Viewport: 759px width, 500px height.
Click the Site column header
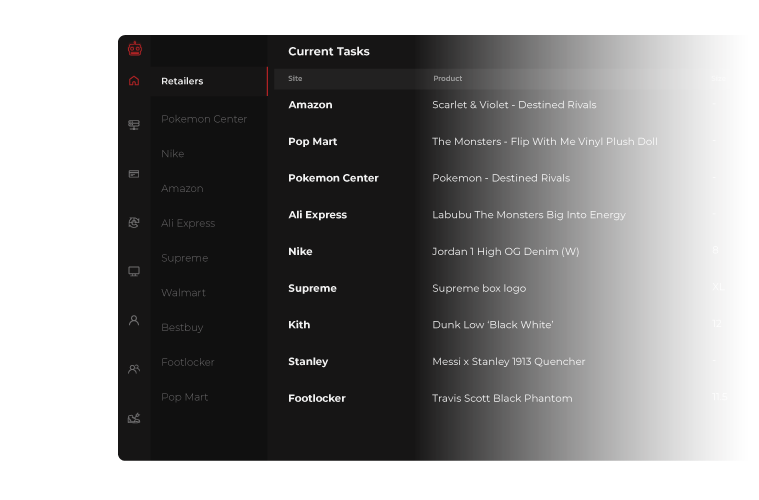(x=295, y=78)
